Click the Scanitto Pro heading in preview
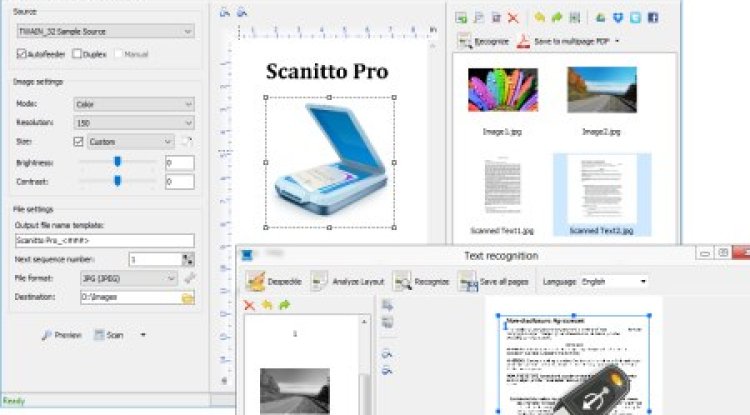This screenshot has width=750, height=415. tap(327, 71)
